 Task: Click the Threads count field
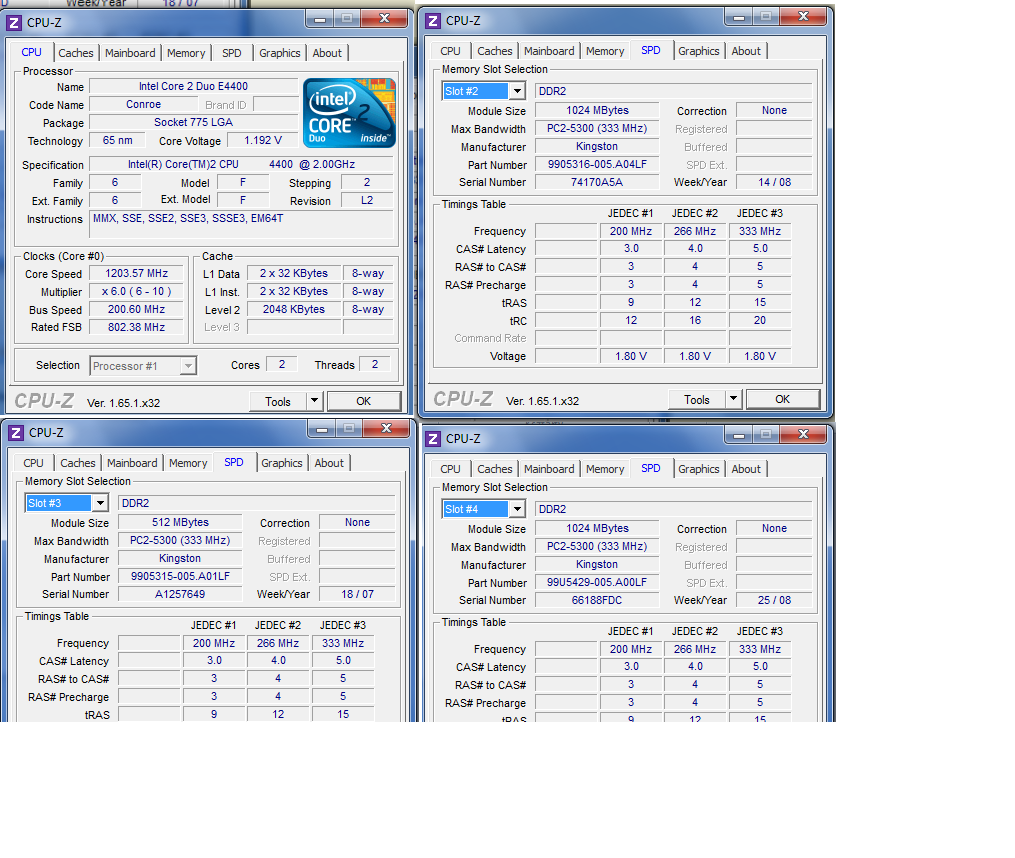click(375, 365)
